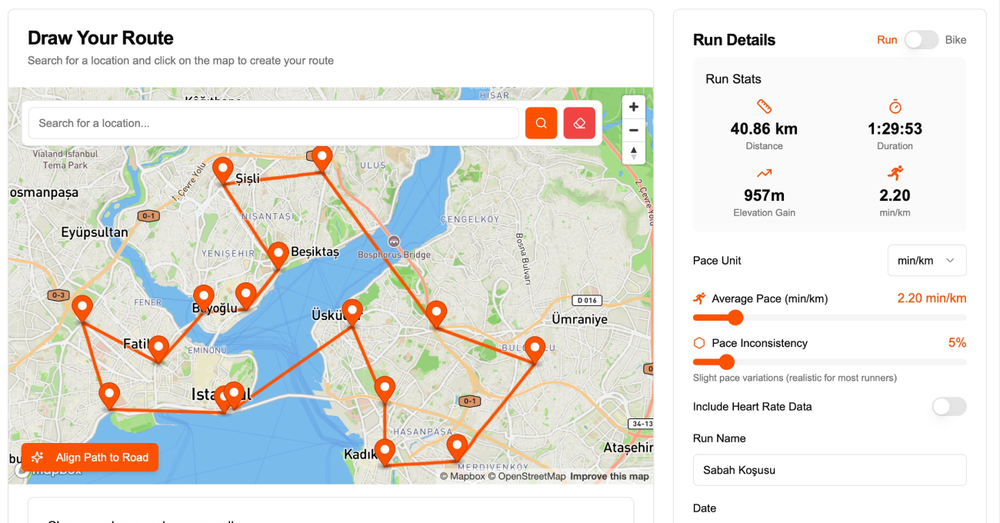Viewport: 1000px width, 523px height.
Task: Open the Mapbox attribution link
Action: [x=462, y=476]
